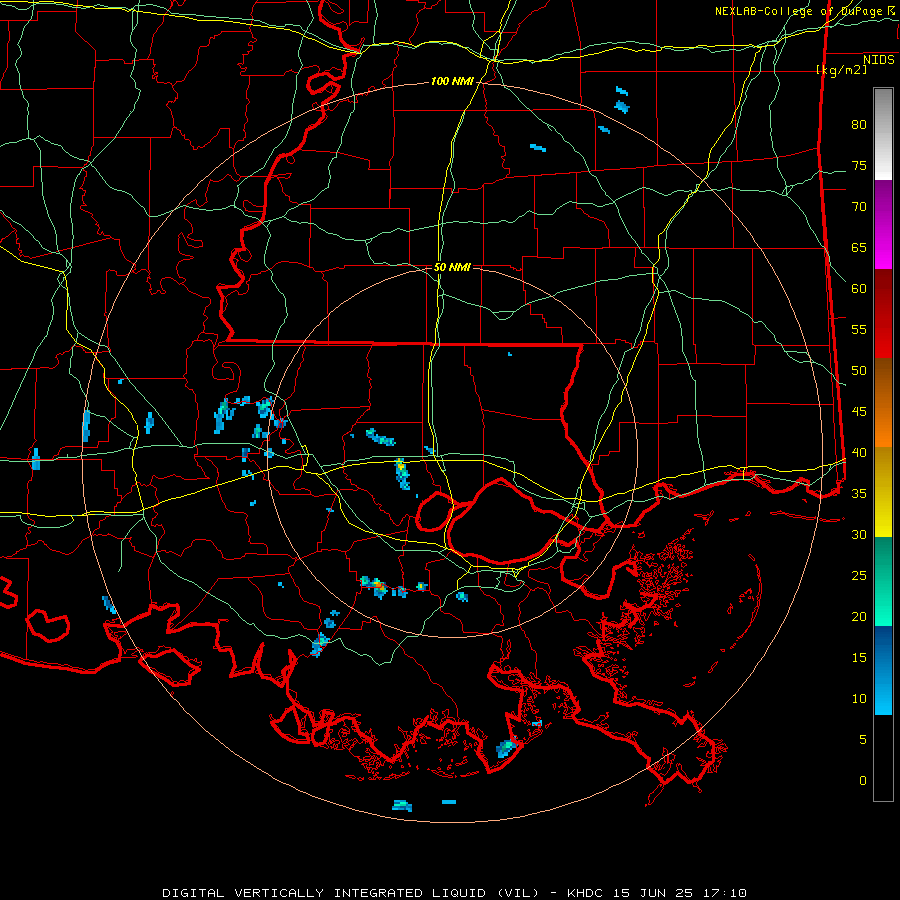Click the 15 value on the scale
This screenshot has height=900, width=900.
pyautogui.click(x=859, y=658)
